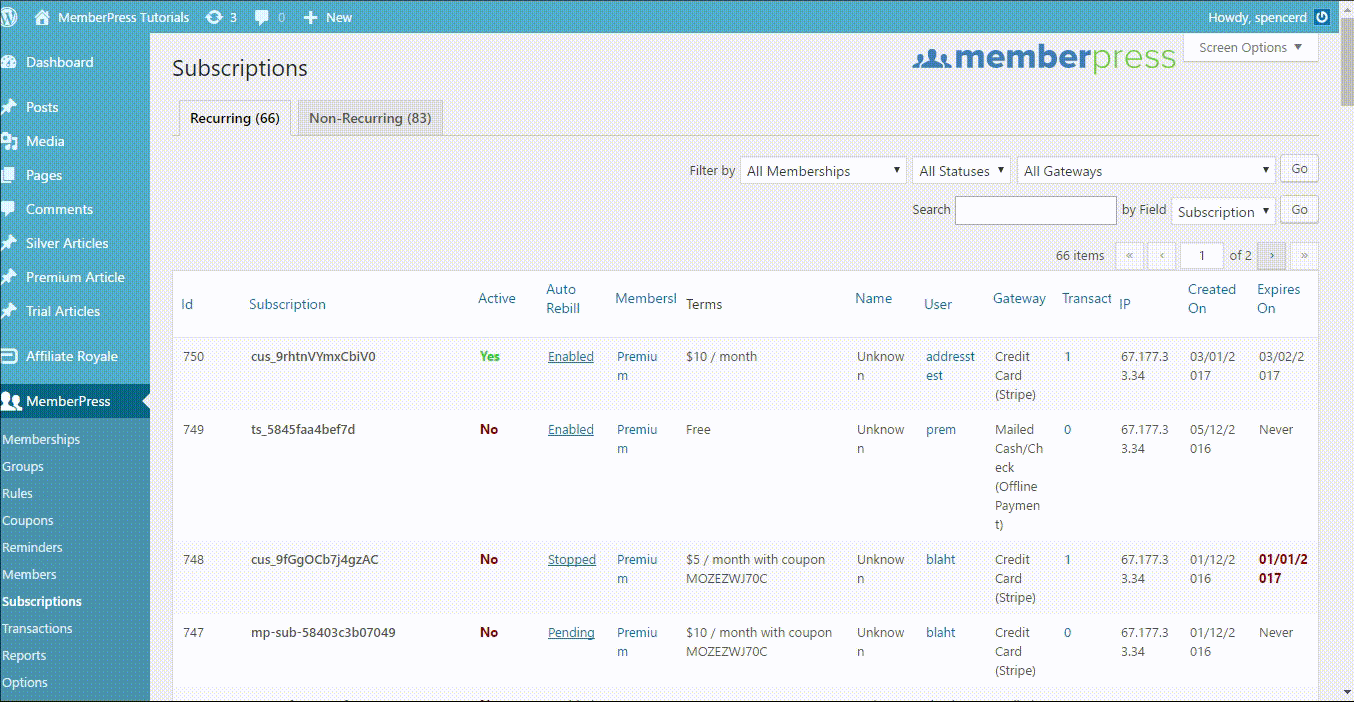
Task: Open the All Memberships filter dropdown
Action: coord(823,171)
